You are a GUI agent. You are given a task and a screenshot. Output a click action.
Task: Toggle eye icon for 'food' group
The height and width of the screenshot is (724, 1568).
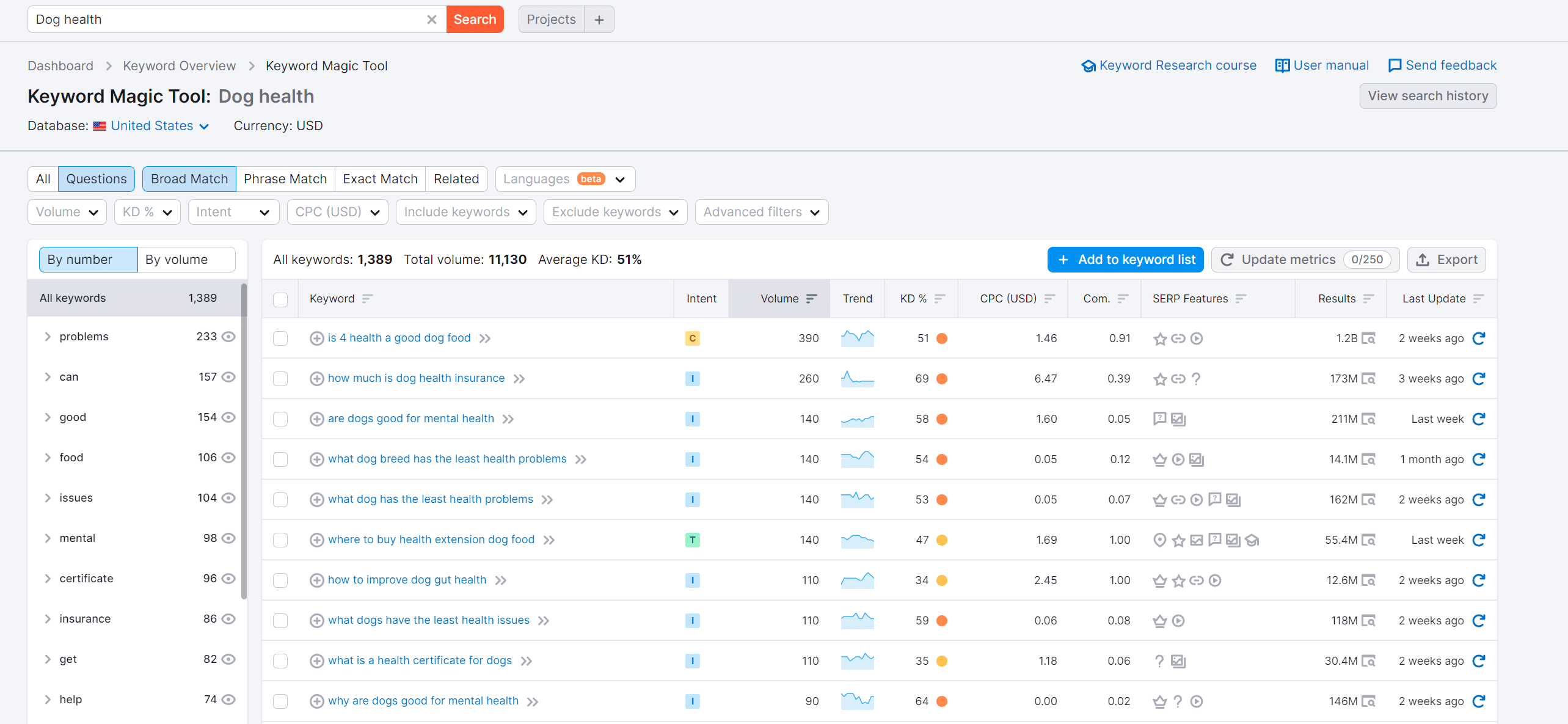click(228, 458)
